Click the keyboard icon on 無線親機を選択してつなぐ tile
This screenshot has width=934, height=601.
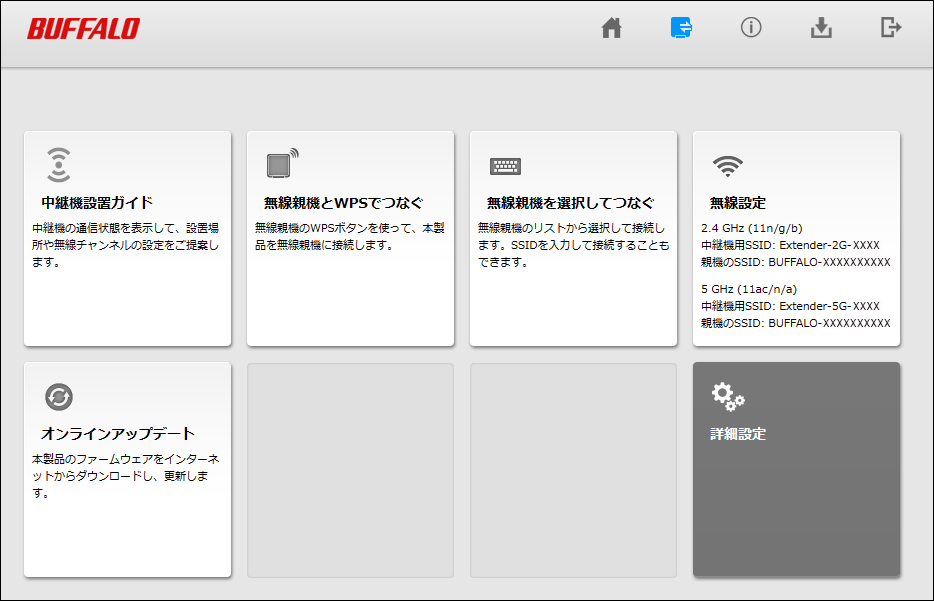[x=505, y=166]
